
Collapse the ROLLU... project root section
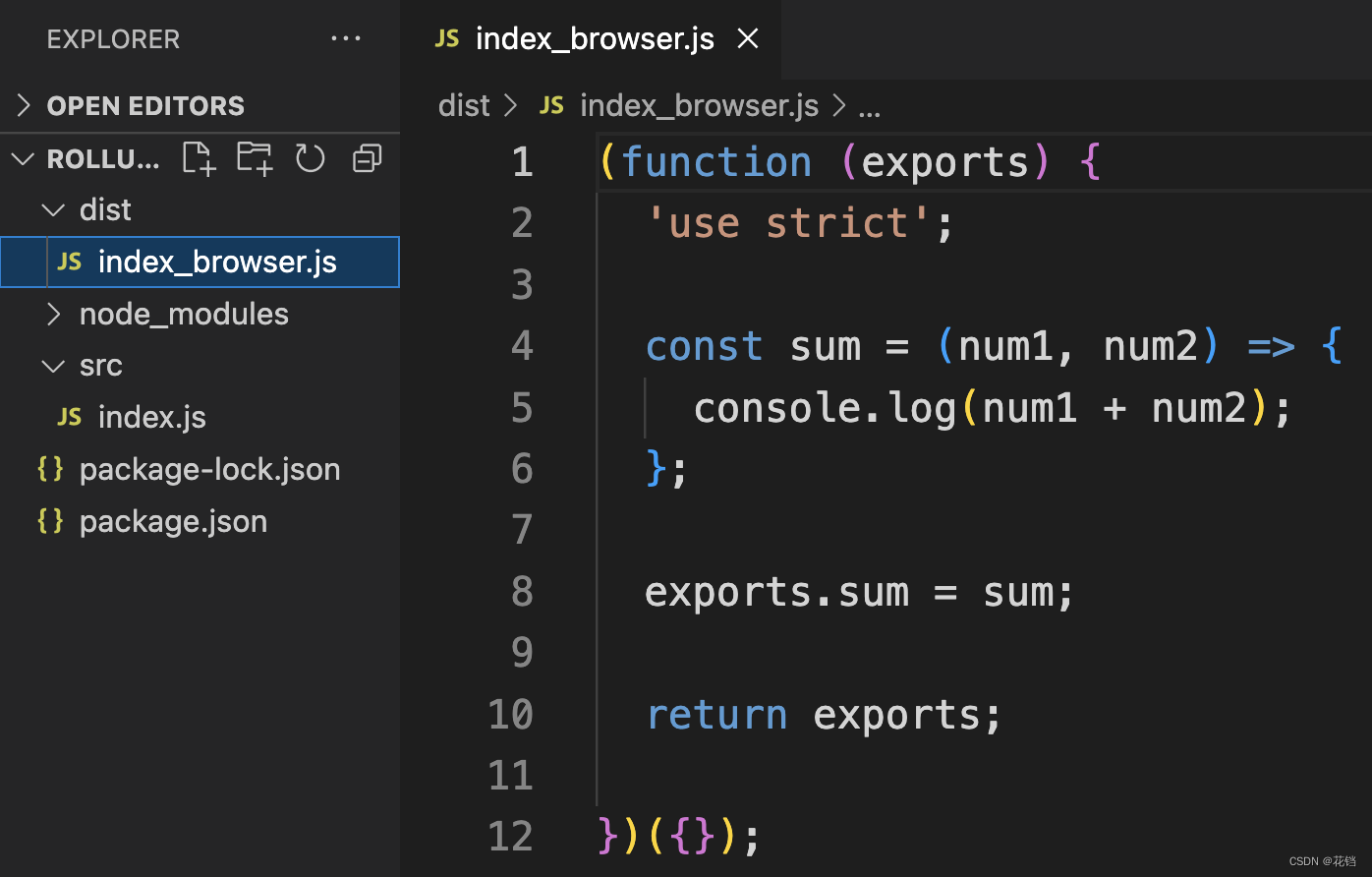(x=23, y=158)
